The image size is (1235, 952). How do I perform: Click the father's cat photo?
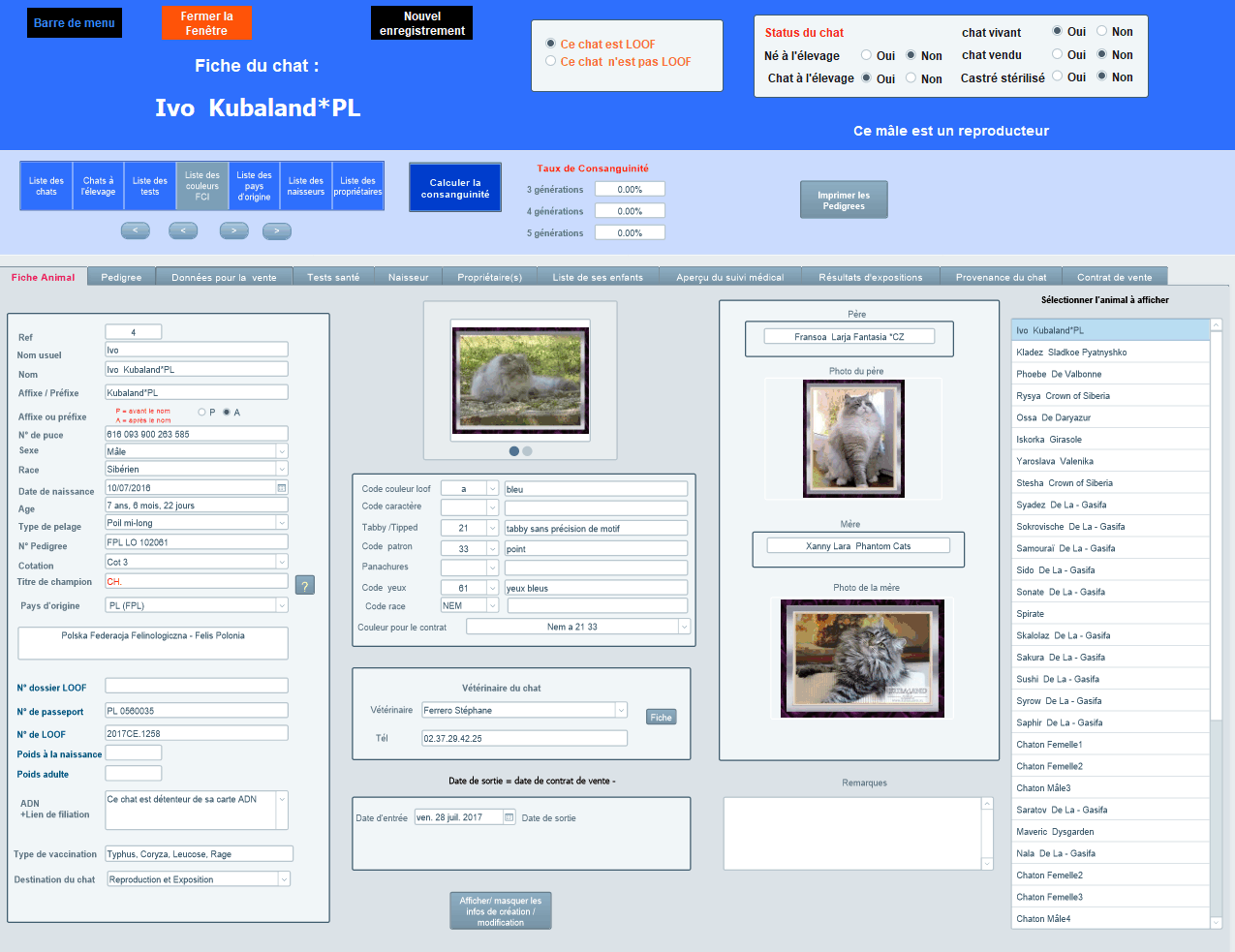pyautogui.click(x=853, y=438)
